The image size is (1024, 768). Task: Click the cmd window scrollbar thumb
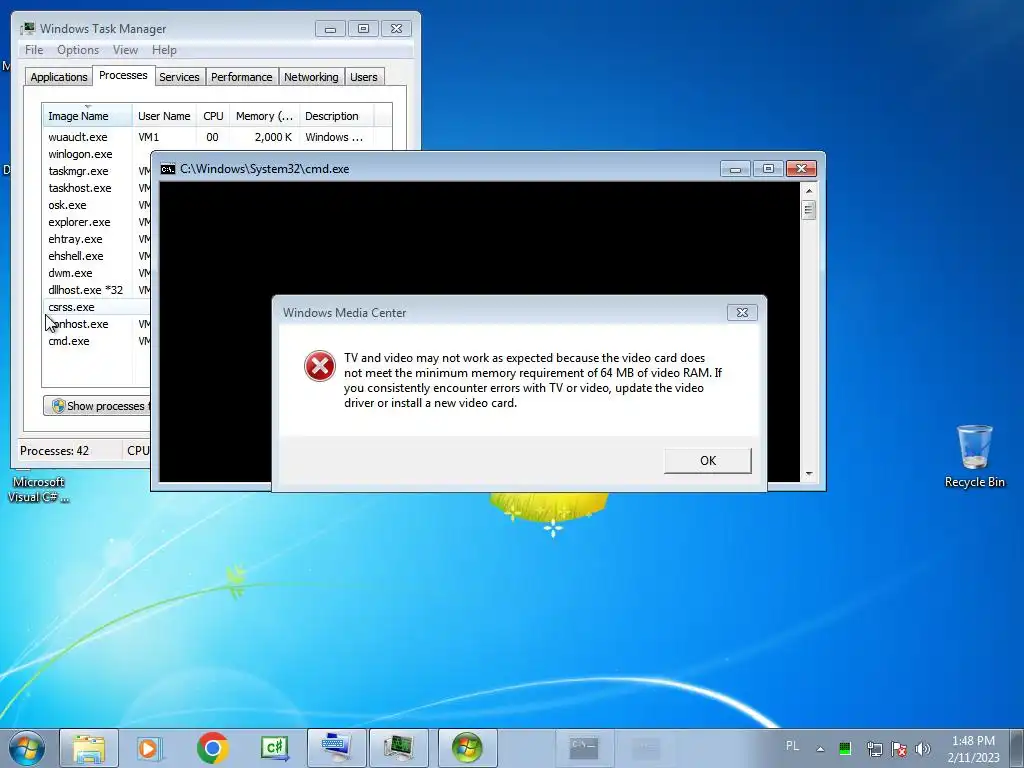(x=808, y=210)
